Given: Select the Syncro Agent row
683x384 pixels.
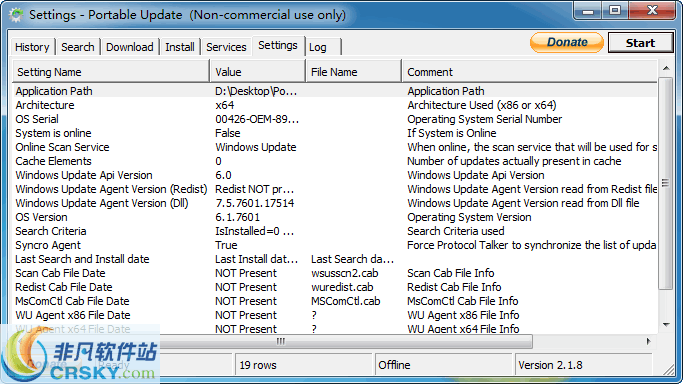Looking at the screenshot, I should click(335, 245).
